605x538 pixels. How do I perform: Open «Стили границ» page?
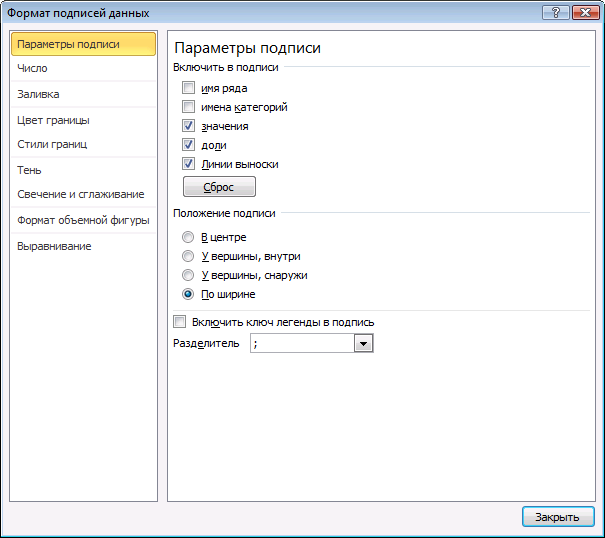coord(83,144)
